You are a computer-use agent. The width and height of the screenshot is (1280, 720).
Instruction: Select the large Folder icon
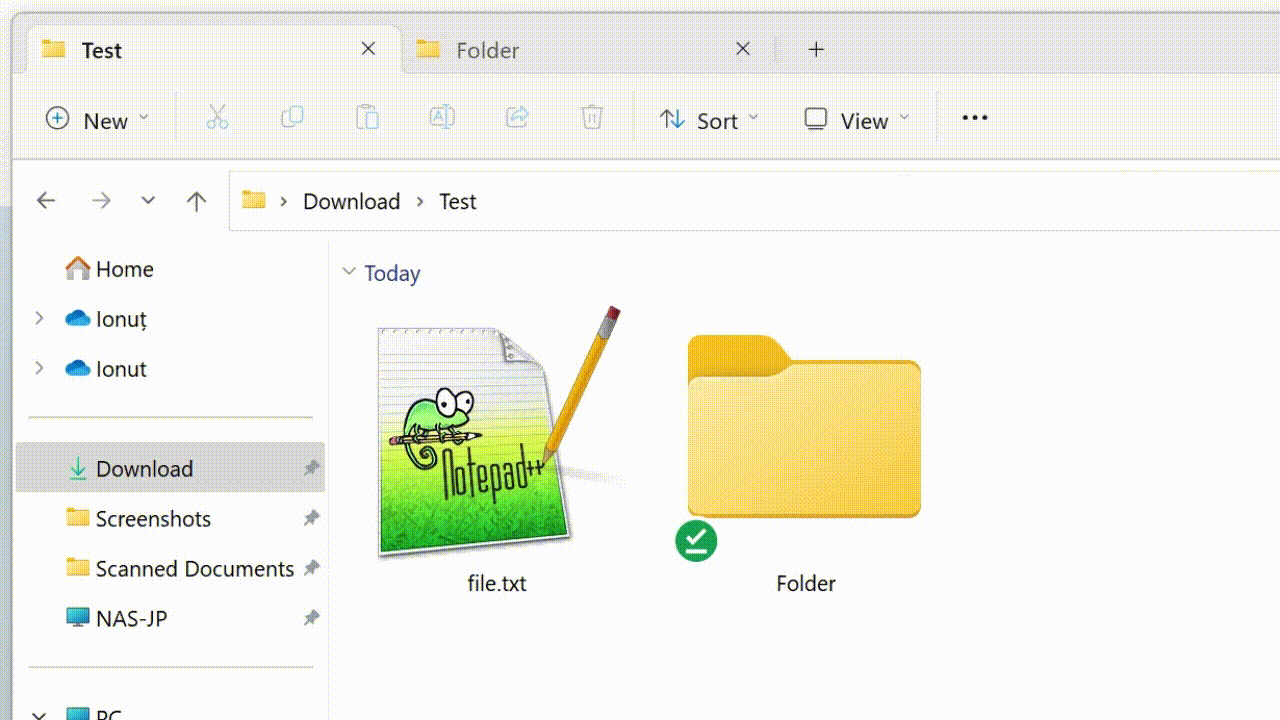click(x=804, y=427)
